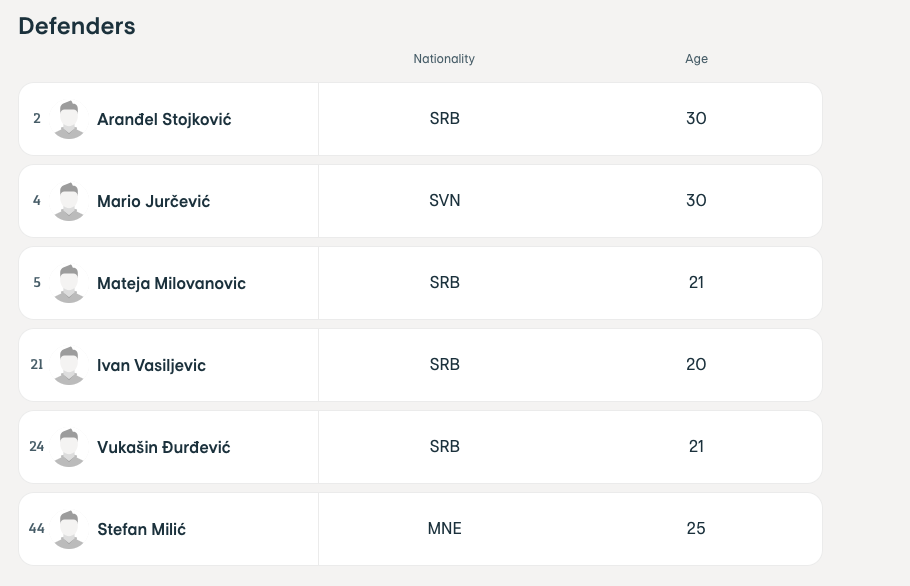
Task: Open Aranđel Stojković player profile
Action: [x=164, y=119]
